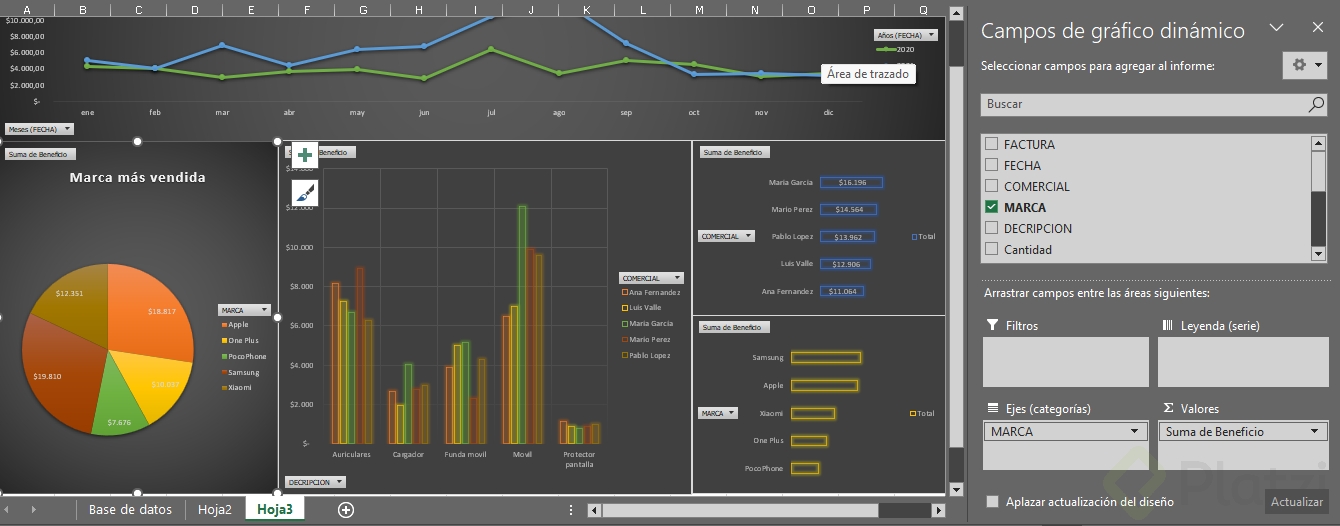The height and width of the screenshot is (526, 1340).
Task: Select the $7.676 green pie slice
Action: (120, 408)
